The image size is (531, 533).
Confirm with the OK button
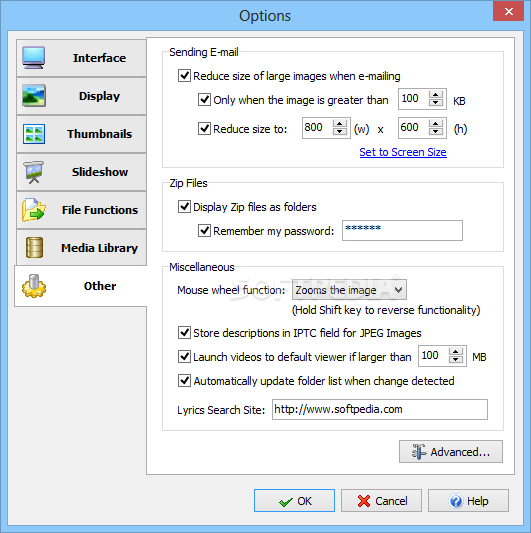(294, 501)
